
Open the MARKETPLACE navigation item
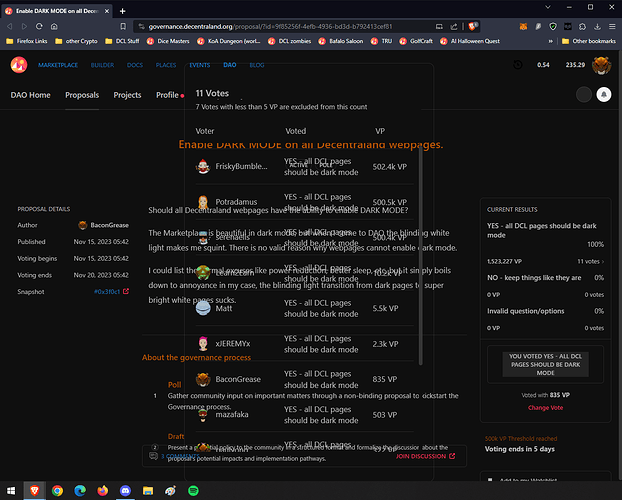point(58,65)
